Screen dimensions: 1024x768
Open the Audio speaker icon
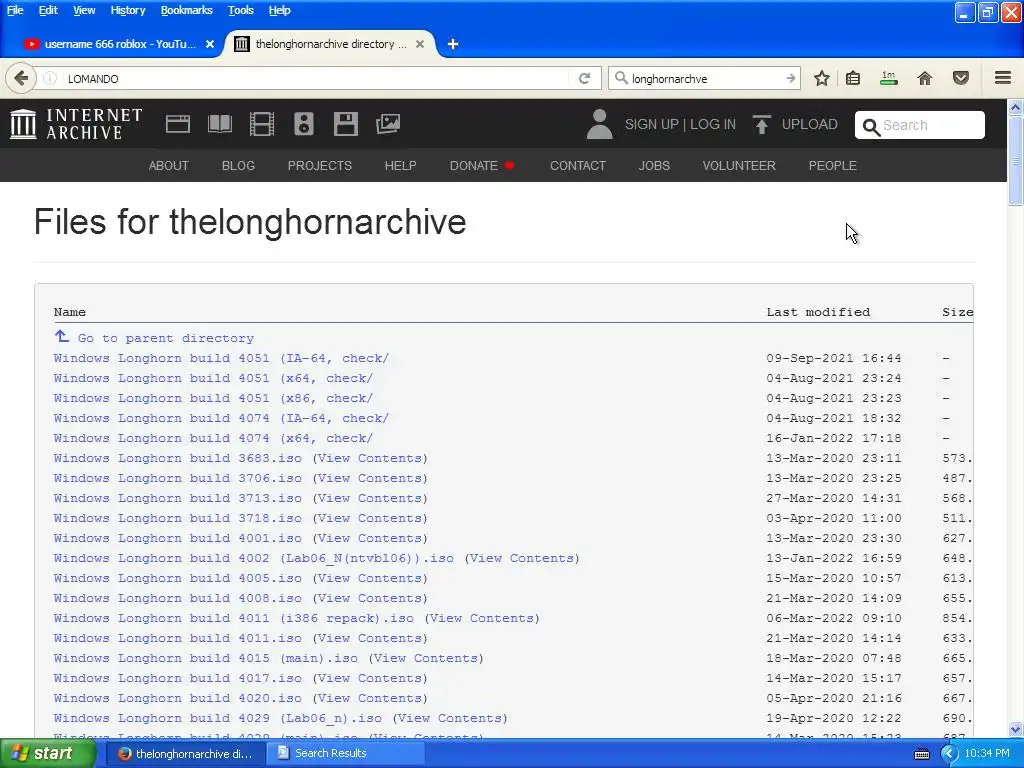click(304, 124)
